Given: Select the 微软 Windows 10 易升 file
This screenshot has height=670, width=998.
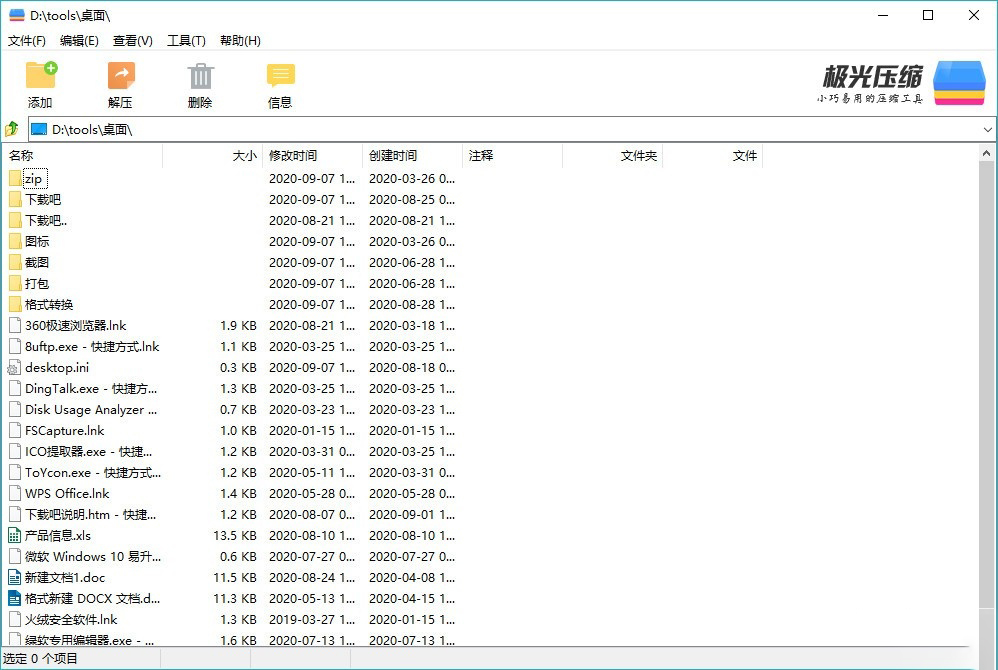Looking at the screenshot, I should pyautogui.click(x=93, y=557).
